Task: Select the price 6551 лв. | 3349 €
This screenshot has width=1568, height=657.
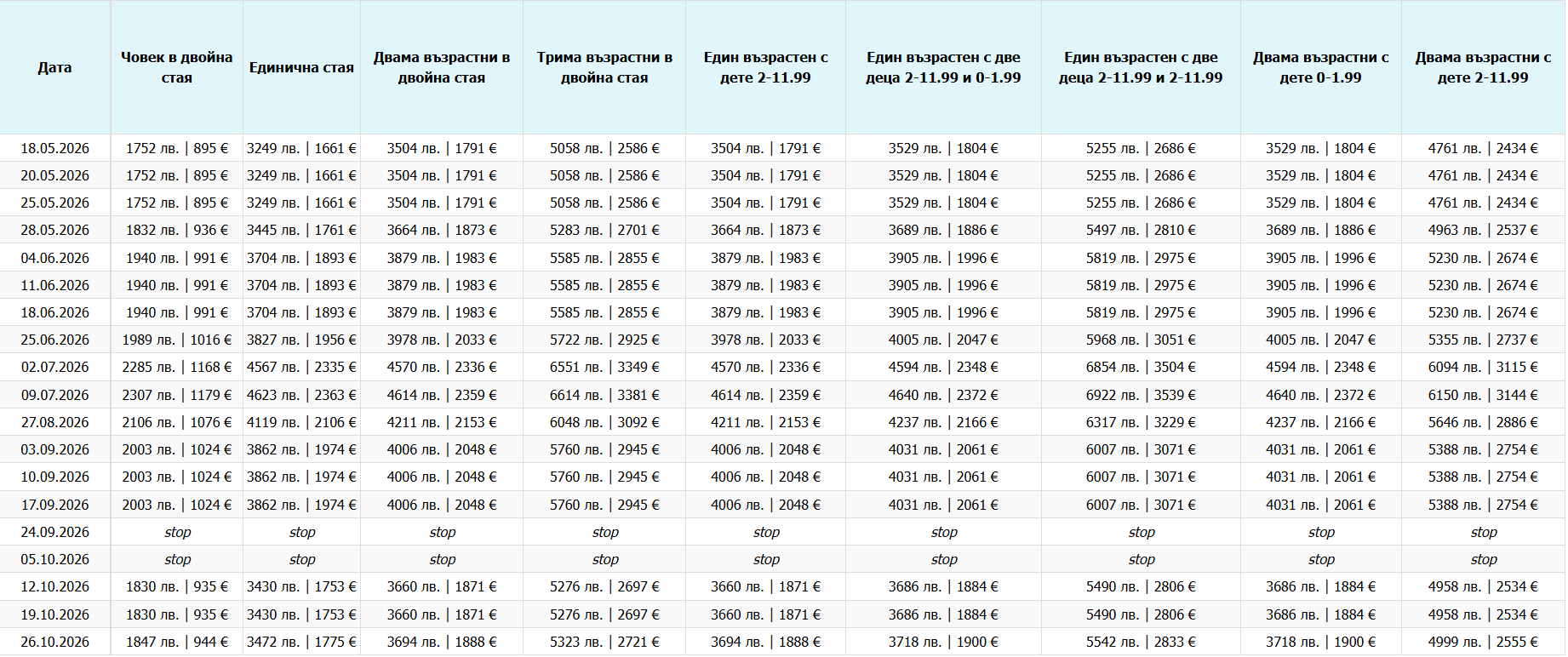Action: coord(604,367)
